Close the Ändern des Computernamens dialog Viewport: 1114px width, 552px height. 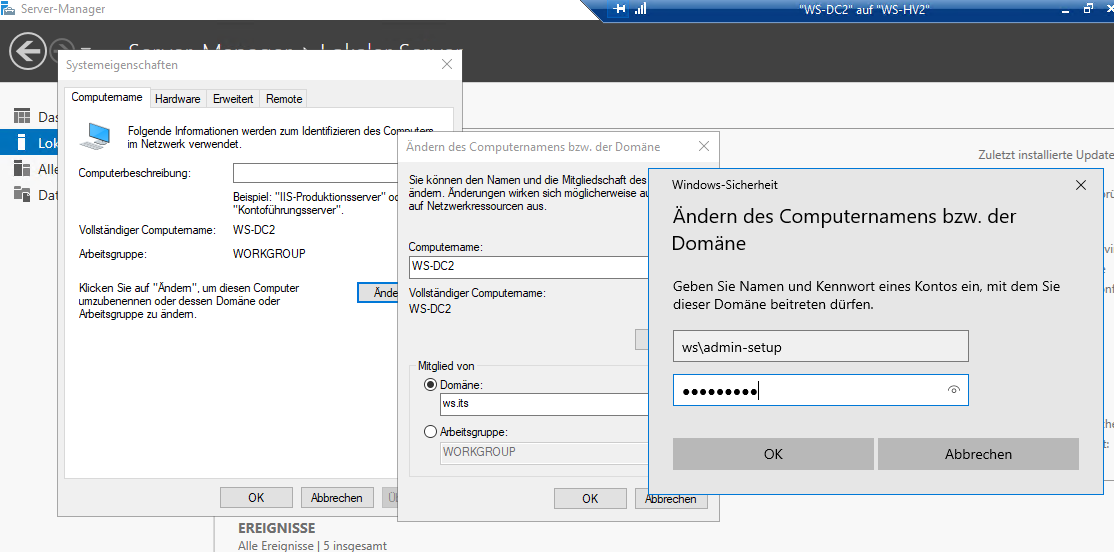click(704, 146)
